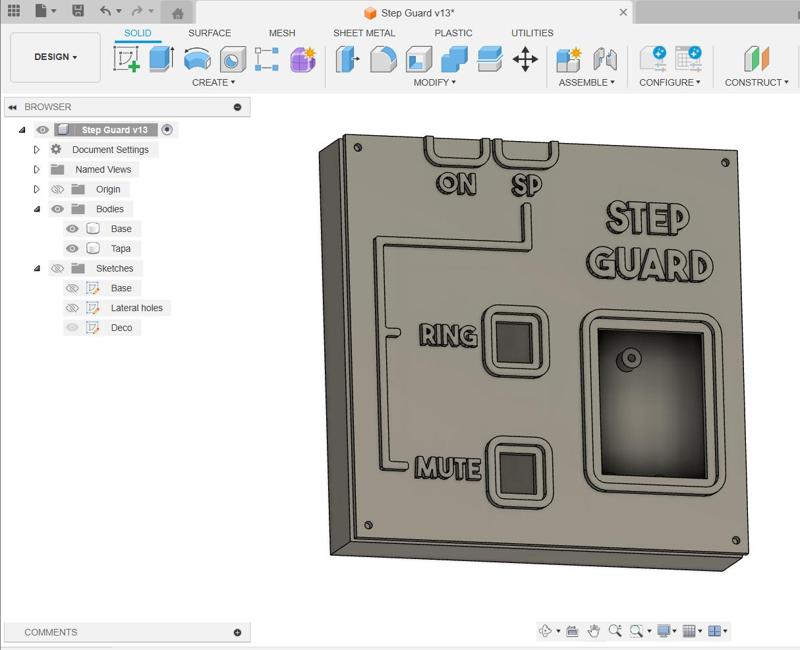Select the Joint tool in Assemble
Viewport: 800px width, 650px height.
tap(605, 60)
